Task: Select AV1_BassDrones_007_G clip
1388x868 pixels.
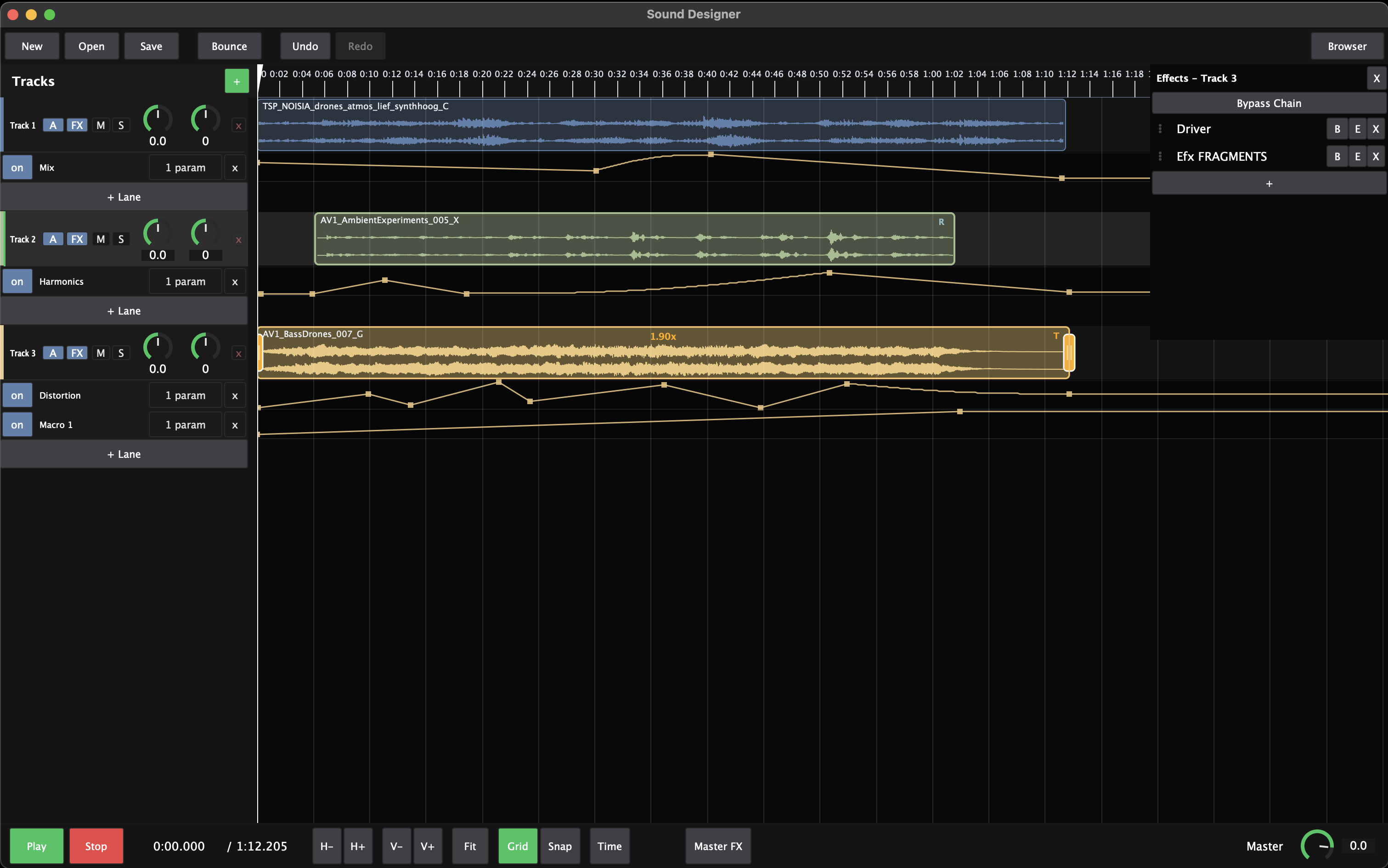Action: tap(663, 353)
